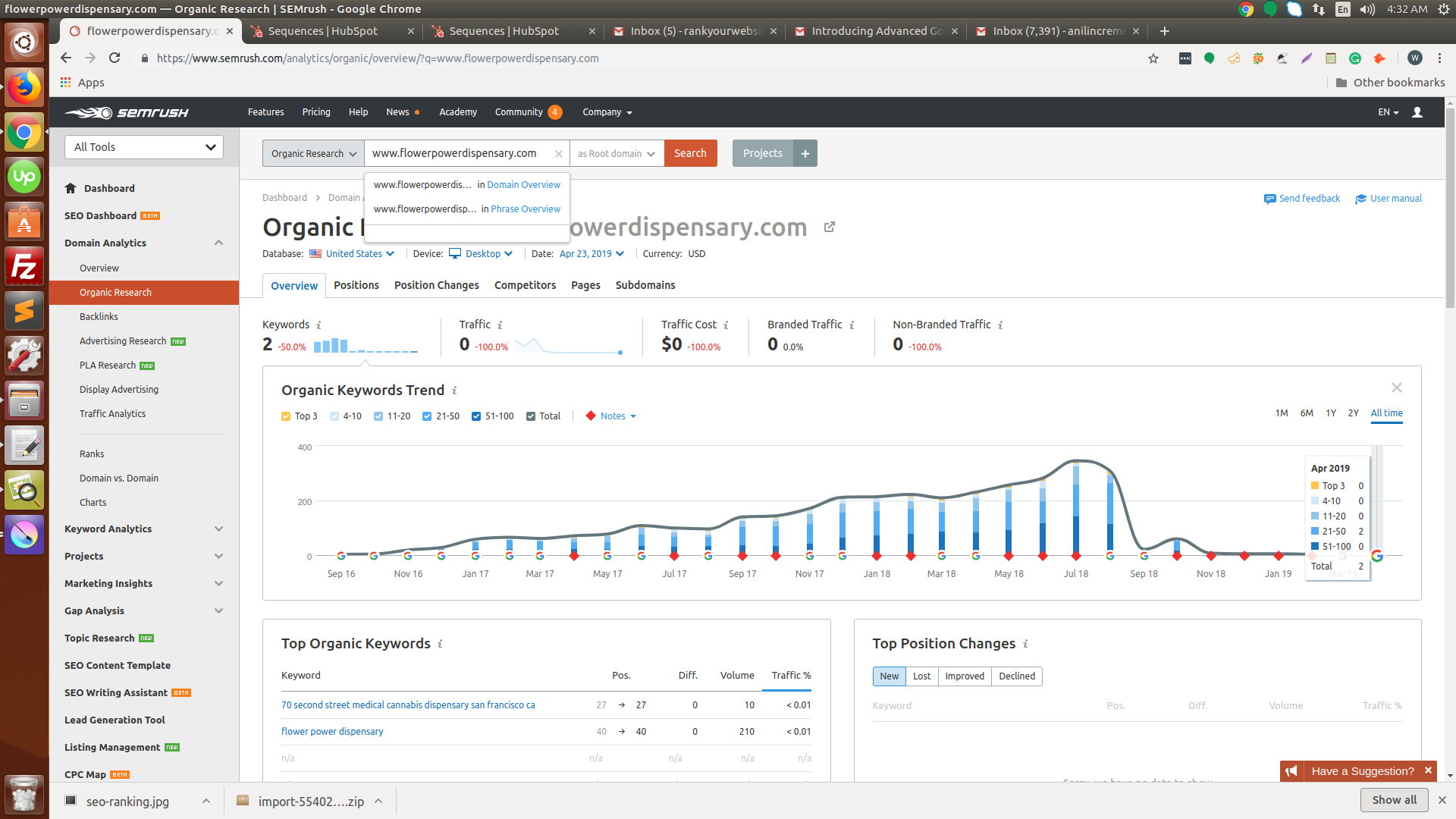
Task: Toggle 51-100 series checkbox
Action: [476, 416]
